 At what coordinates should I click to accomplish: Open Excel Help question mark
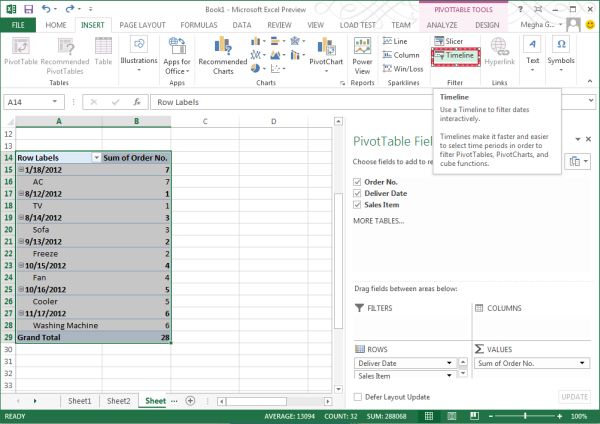coord(520,9)
